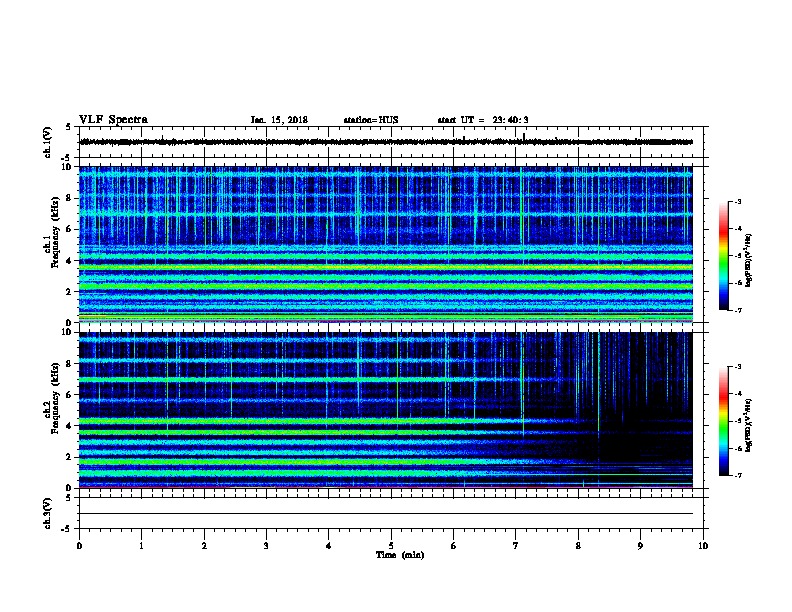The height and width of the screenshot is (612, 792).
Task: Click the ch.2 colorbar scale
Action: [x=724, y=421]
